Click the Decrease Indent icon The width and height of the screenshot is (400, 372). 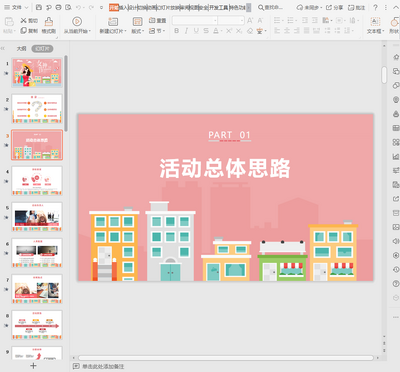coord(305,21)
